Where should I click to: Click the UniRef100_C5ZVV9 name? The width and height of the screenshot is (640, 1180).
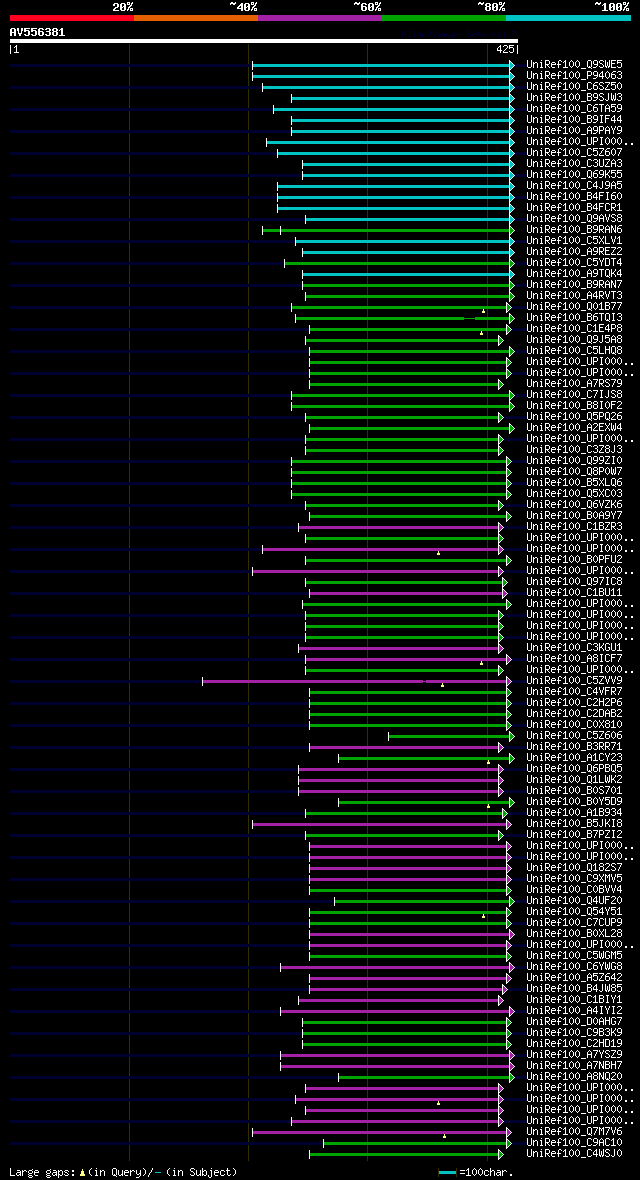pyautogui.click(x=574, y=680)
